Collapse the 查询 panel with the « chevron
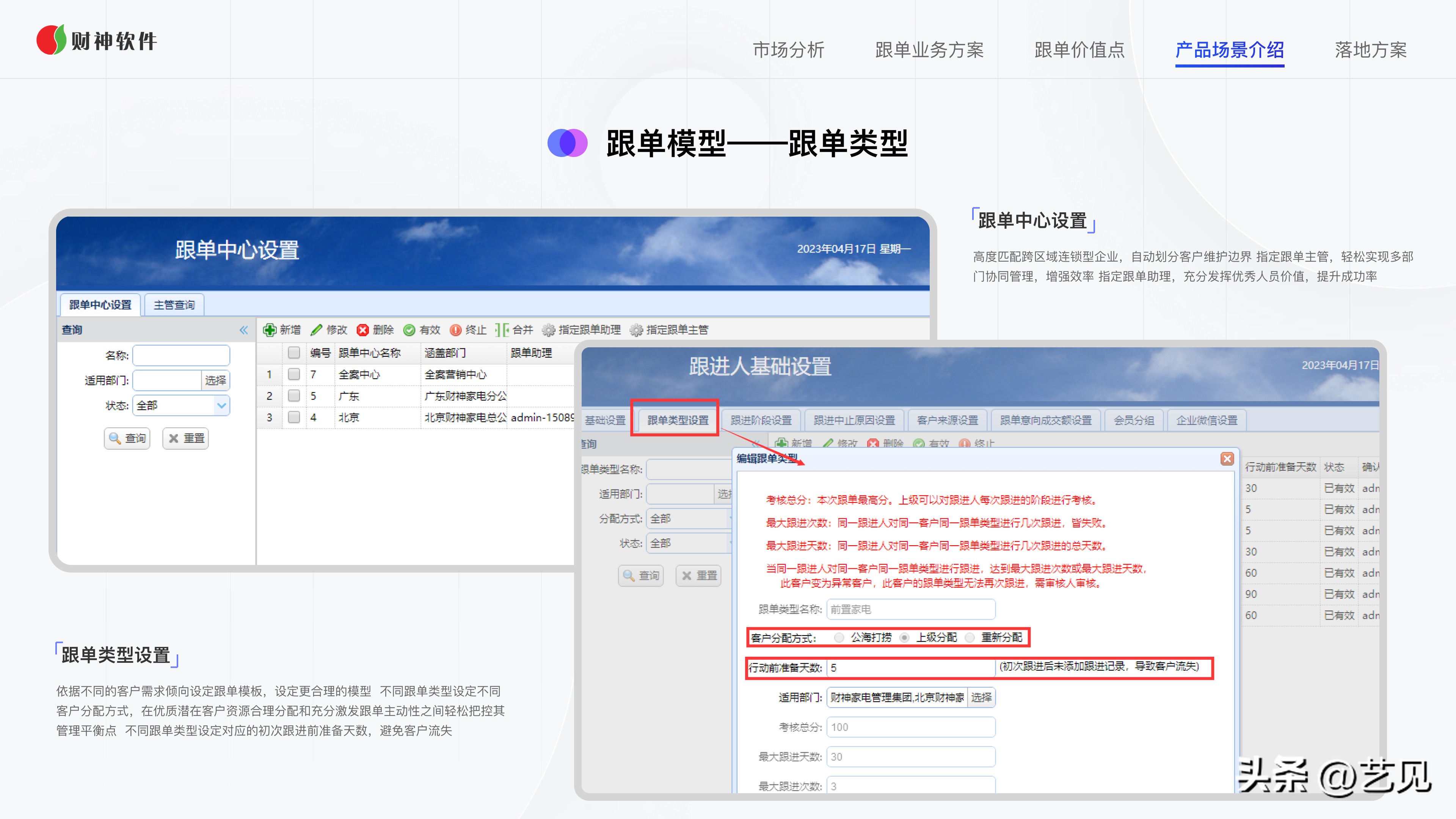 pos(244,329)
